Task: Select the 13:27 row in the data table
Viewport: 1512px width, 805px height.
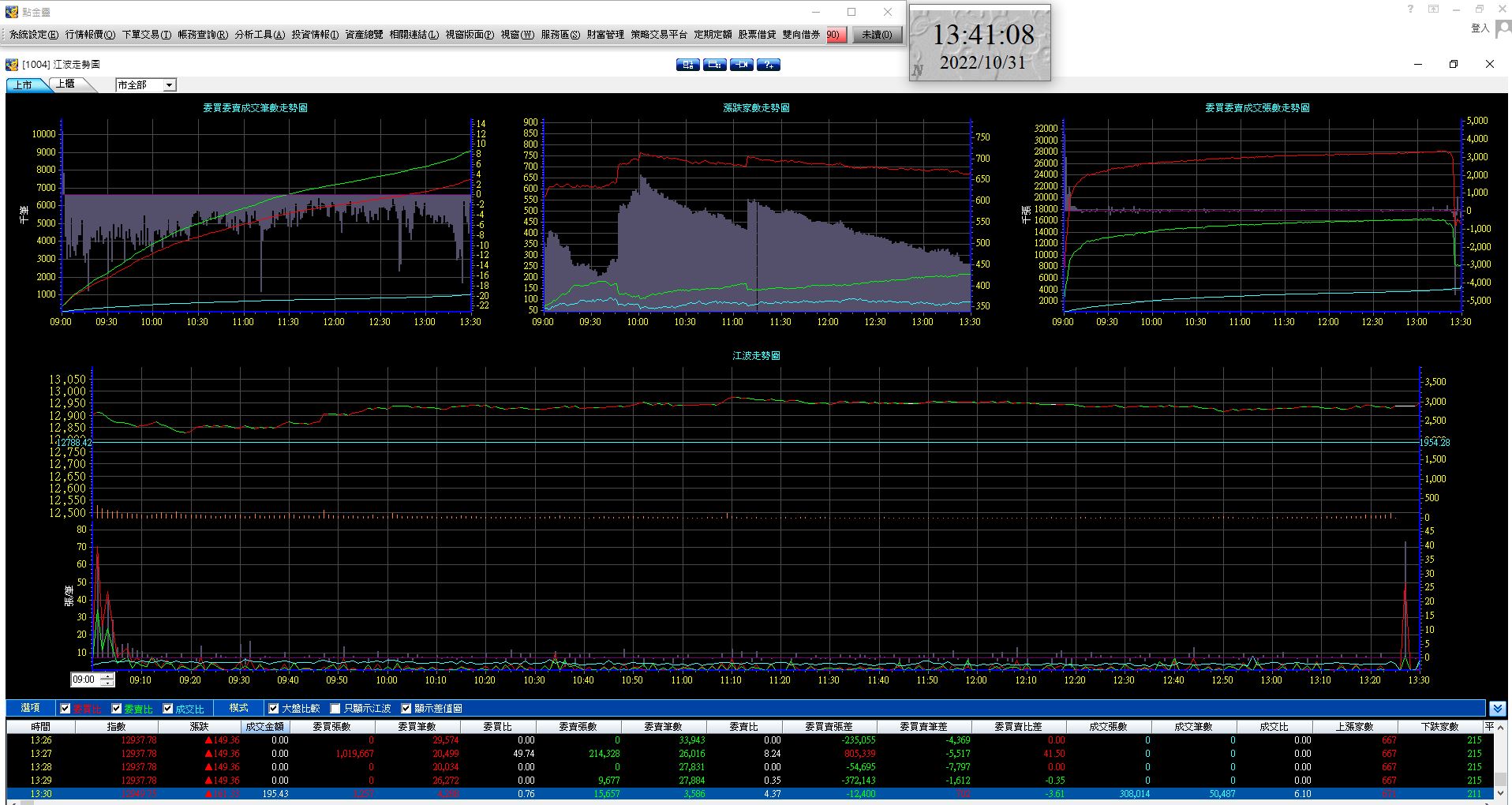Action: (750, 754)
